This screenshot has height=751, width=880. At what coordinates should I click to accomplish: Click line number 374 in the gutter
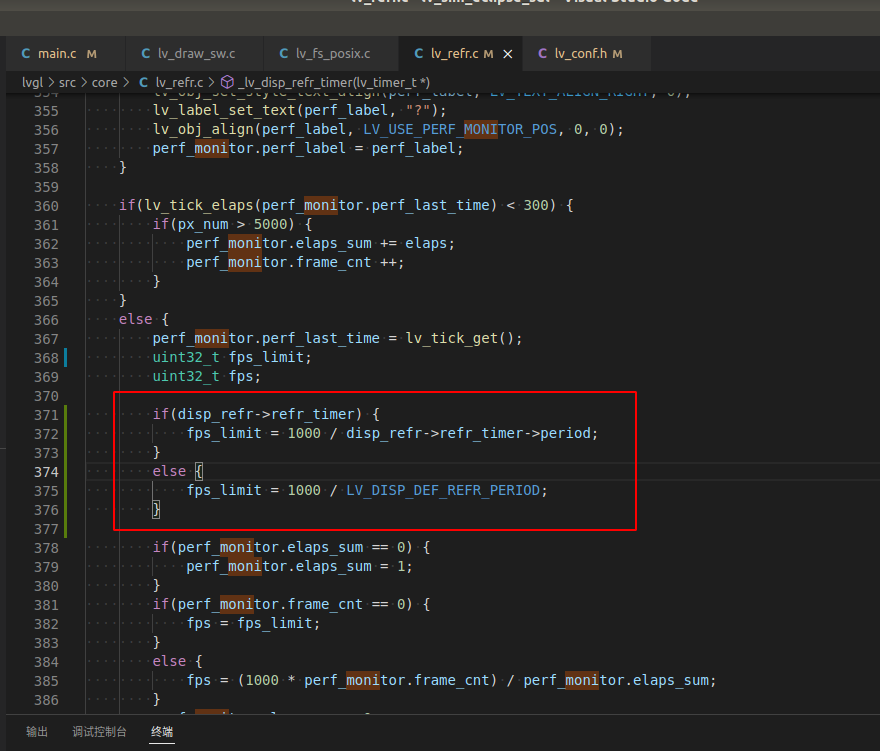click(46, 471)
